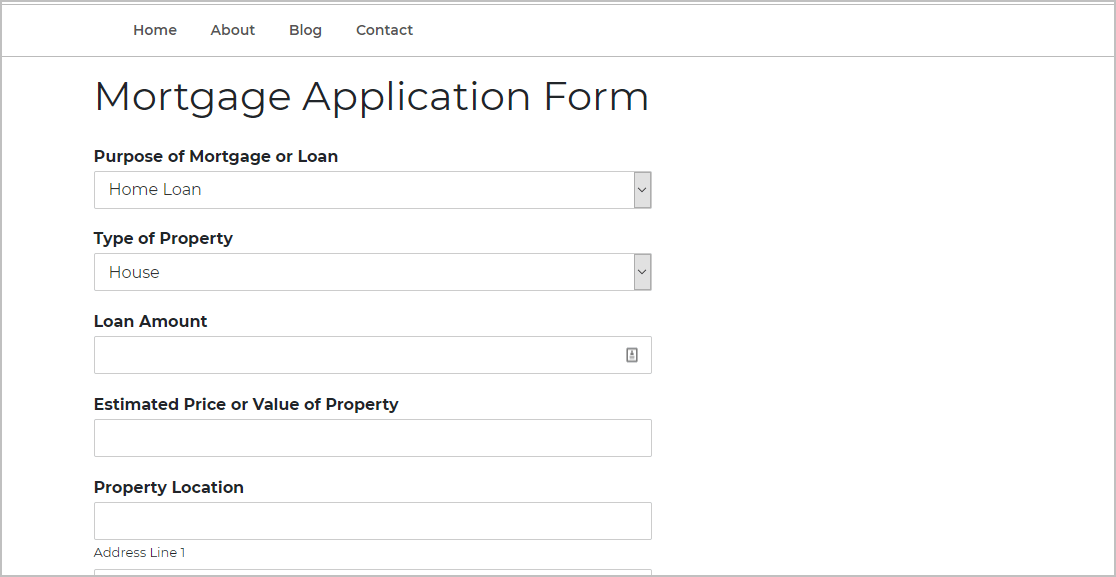Open the Contact page link
1116x577 pixels.
[x=384, y=30]
